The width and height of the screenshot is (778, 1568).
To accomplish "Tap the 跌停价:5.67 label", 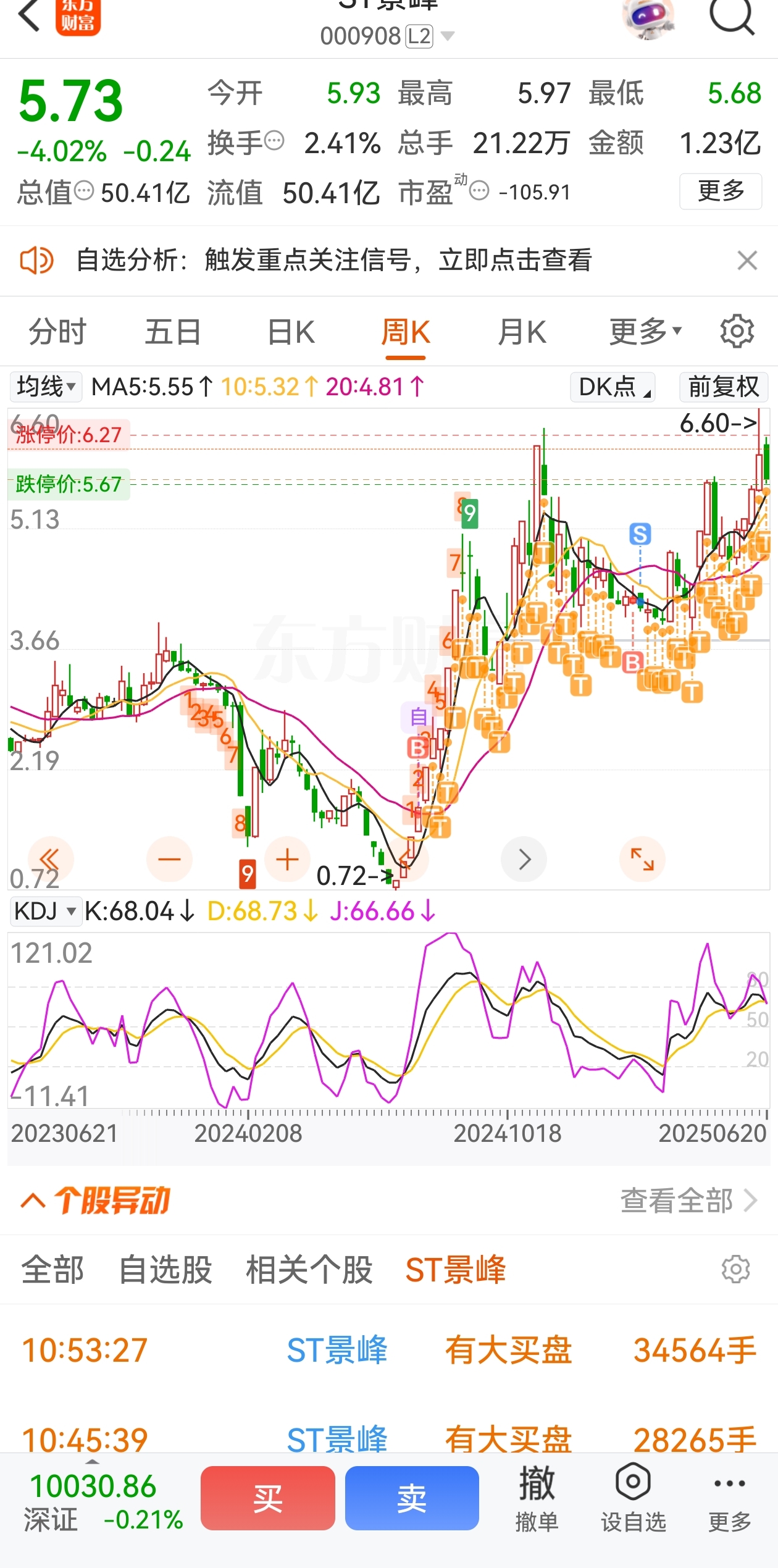I will (69, 484).
